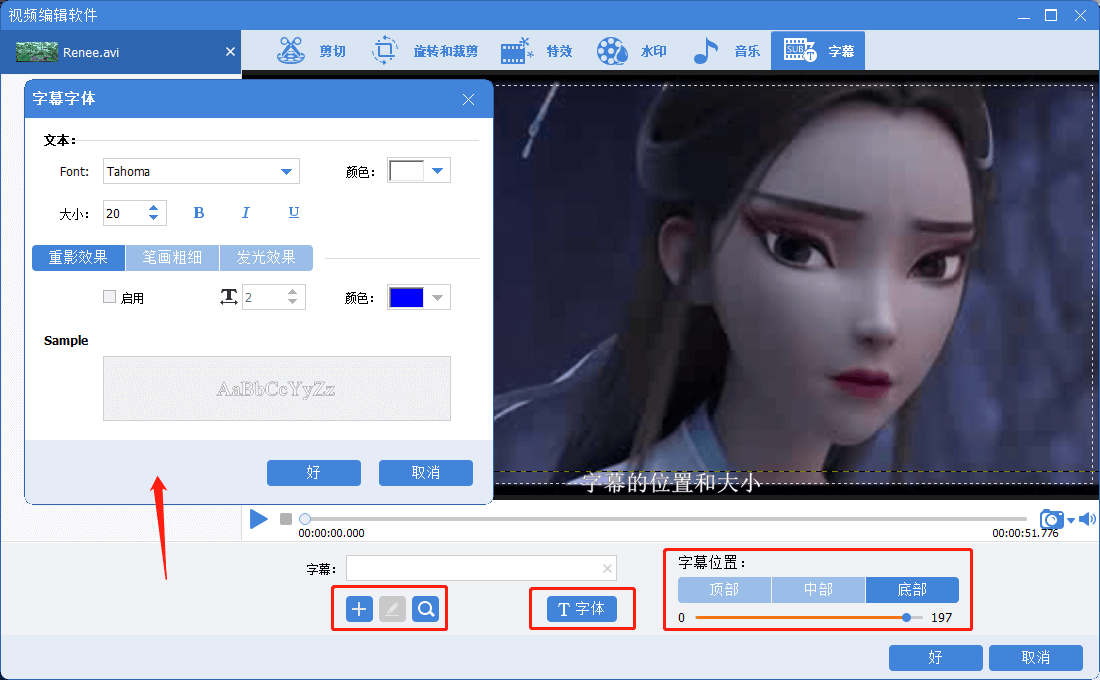The image size is (1100, 680).
Task: Toggle italic text formatting
Action: (x=246, y=213)
